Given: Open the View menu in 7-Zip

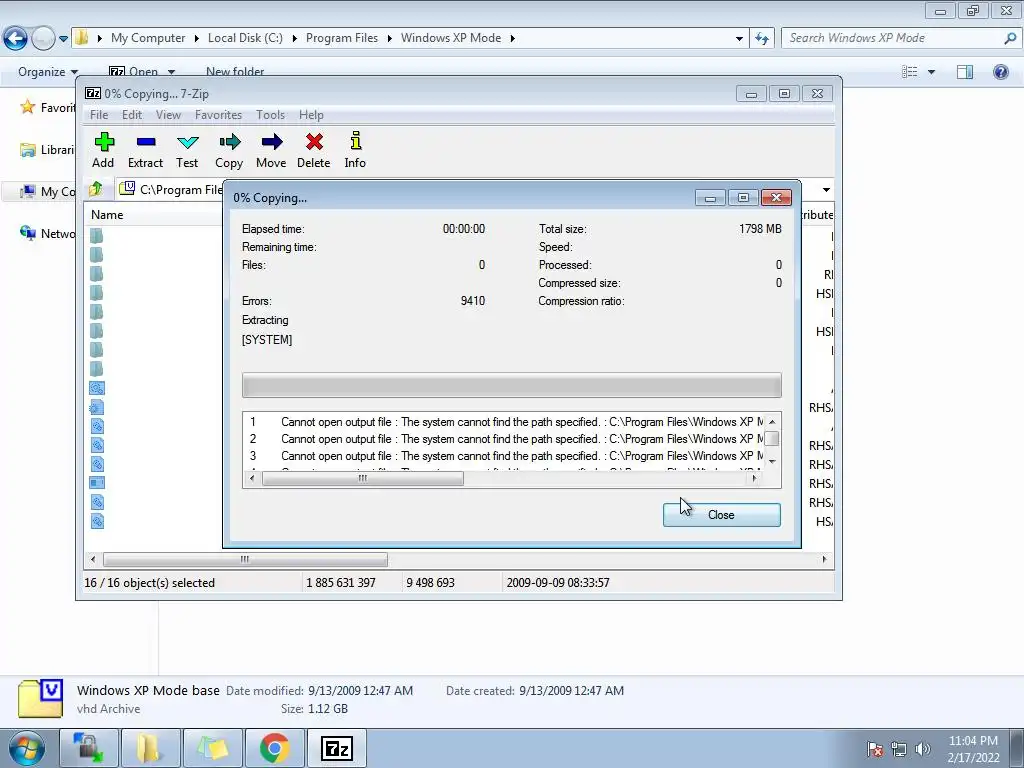Looking at the screenshot, I should tap(168, 115).
